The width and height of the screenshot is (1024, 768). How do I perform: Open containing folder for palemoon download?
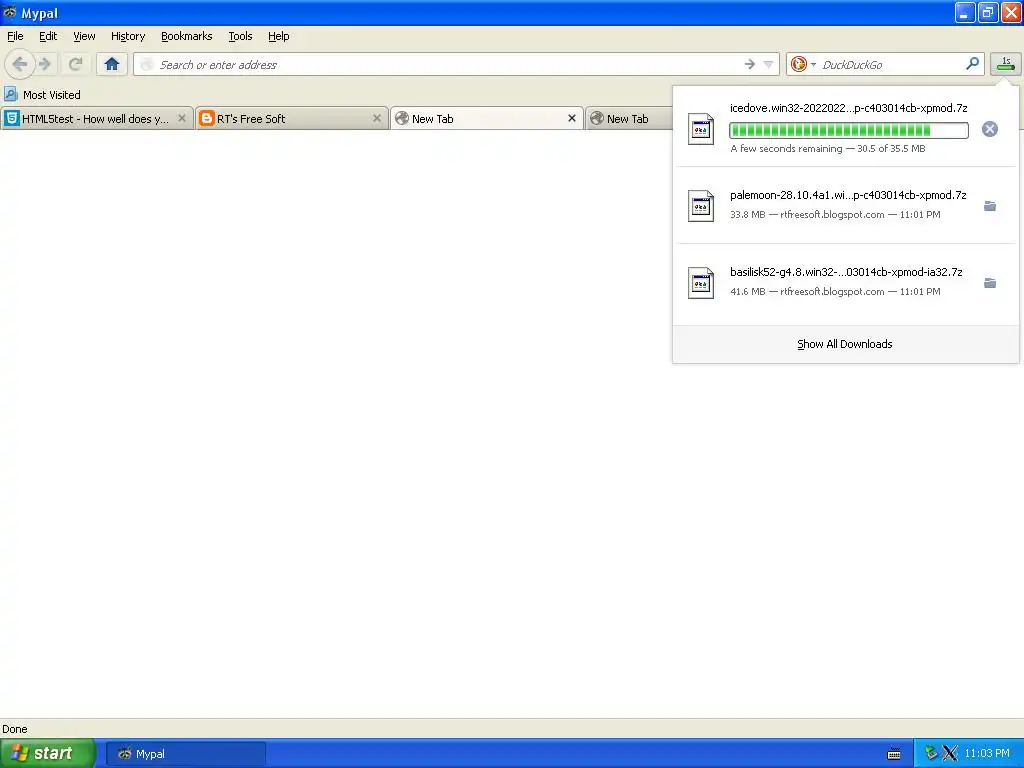pos(989,206)
